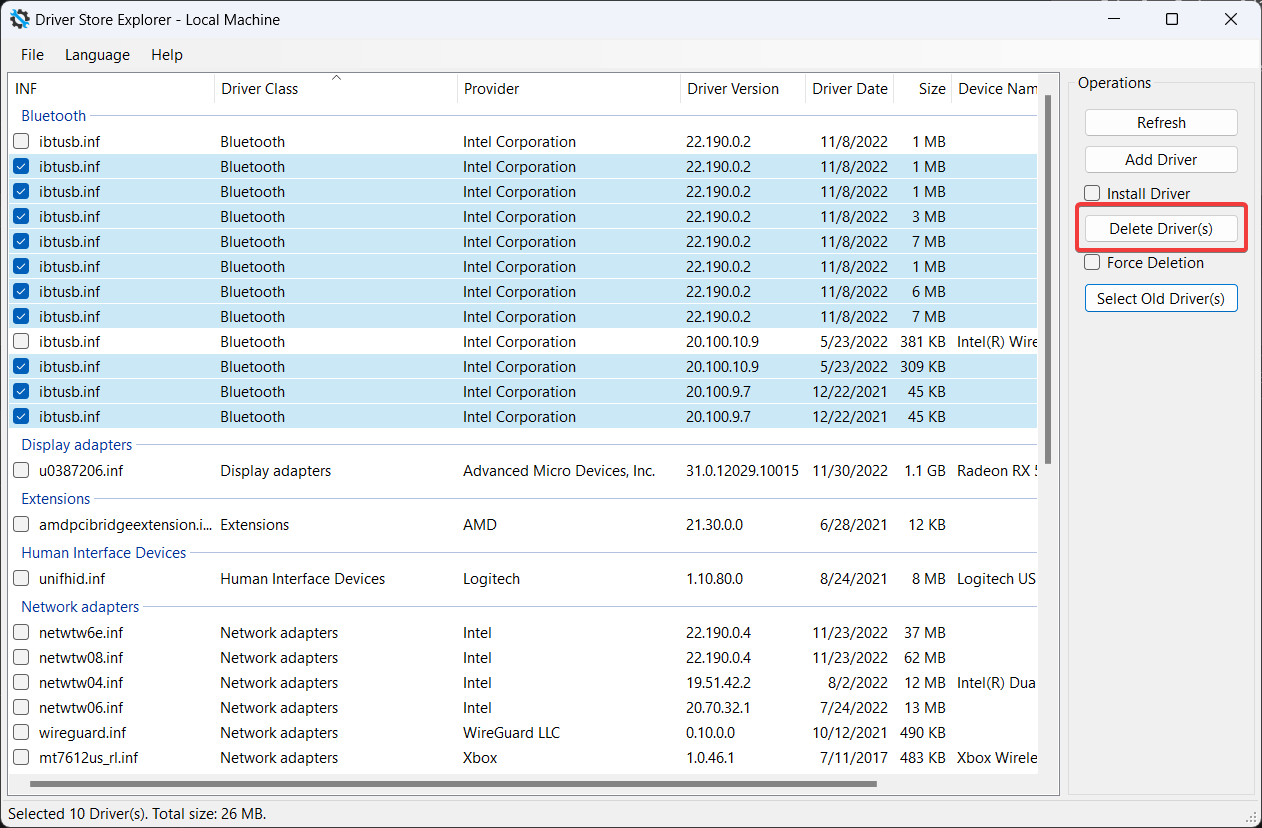The image size is (1262, 828).
Task: Click the driver date '7/11/2017'
Action: click(x=856, y=758)
